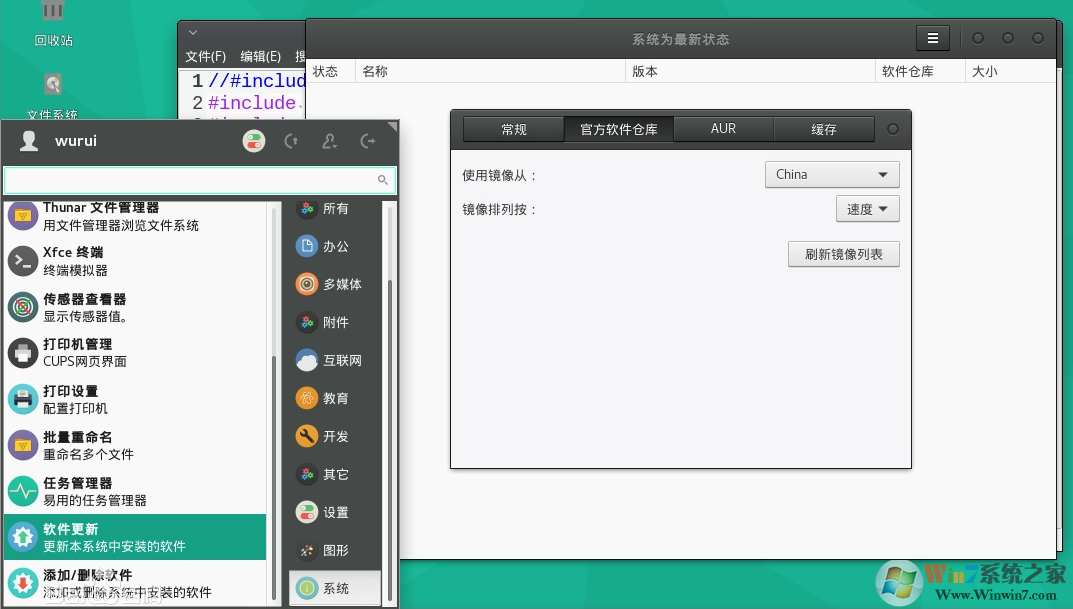Switch to the AUR tab
1073x609 pixels.
click(x=723, y=128)
